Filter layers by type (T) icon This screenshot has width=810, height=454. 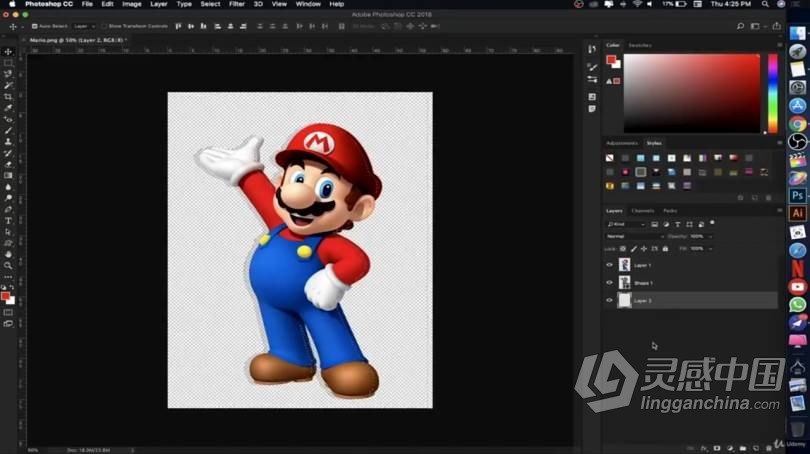(678, 224)
